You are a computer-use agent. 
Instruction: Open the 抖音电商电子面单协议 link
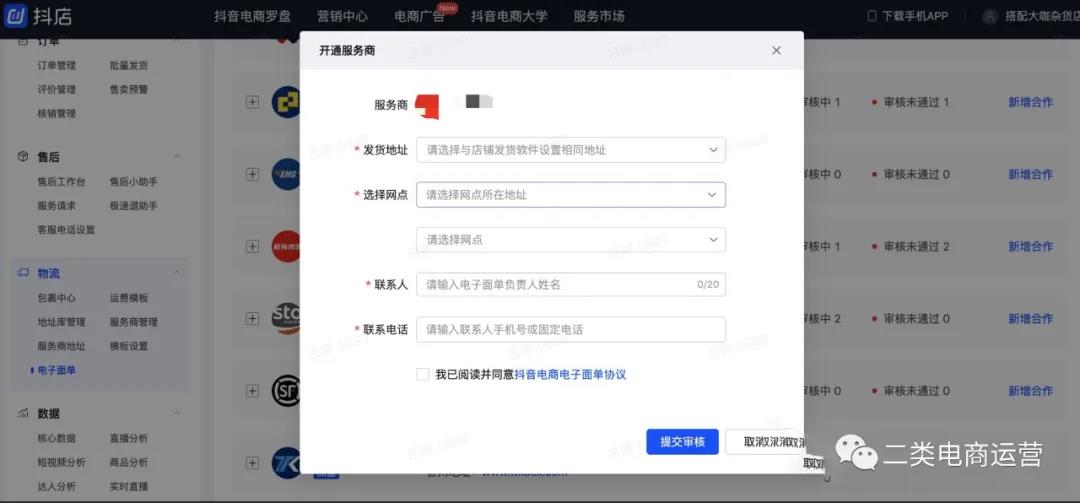click(x=570, y=374)
